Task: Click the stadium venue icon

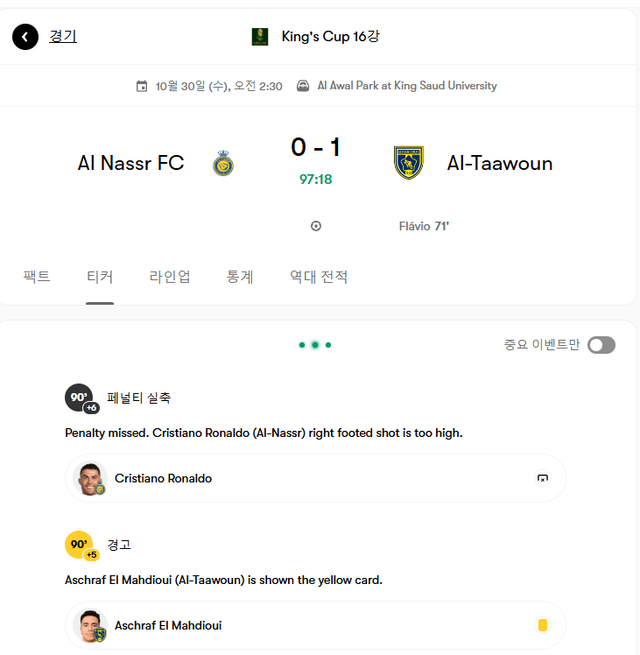Action: [303, 86]
